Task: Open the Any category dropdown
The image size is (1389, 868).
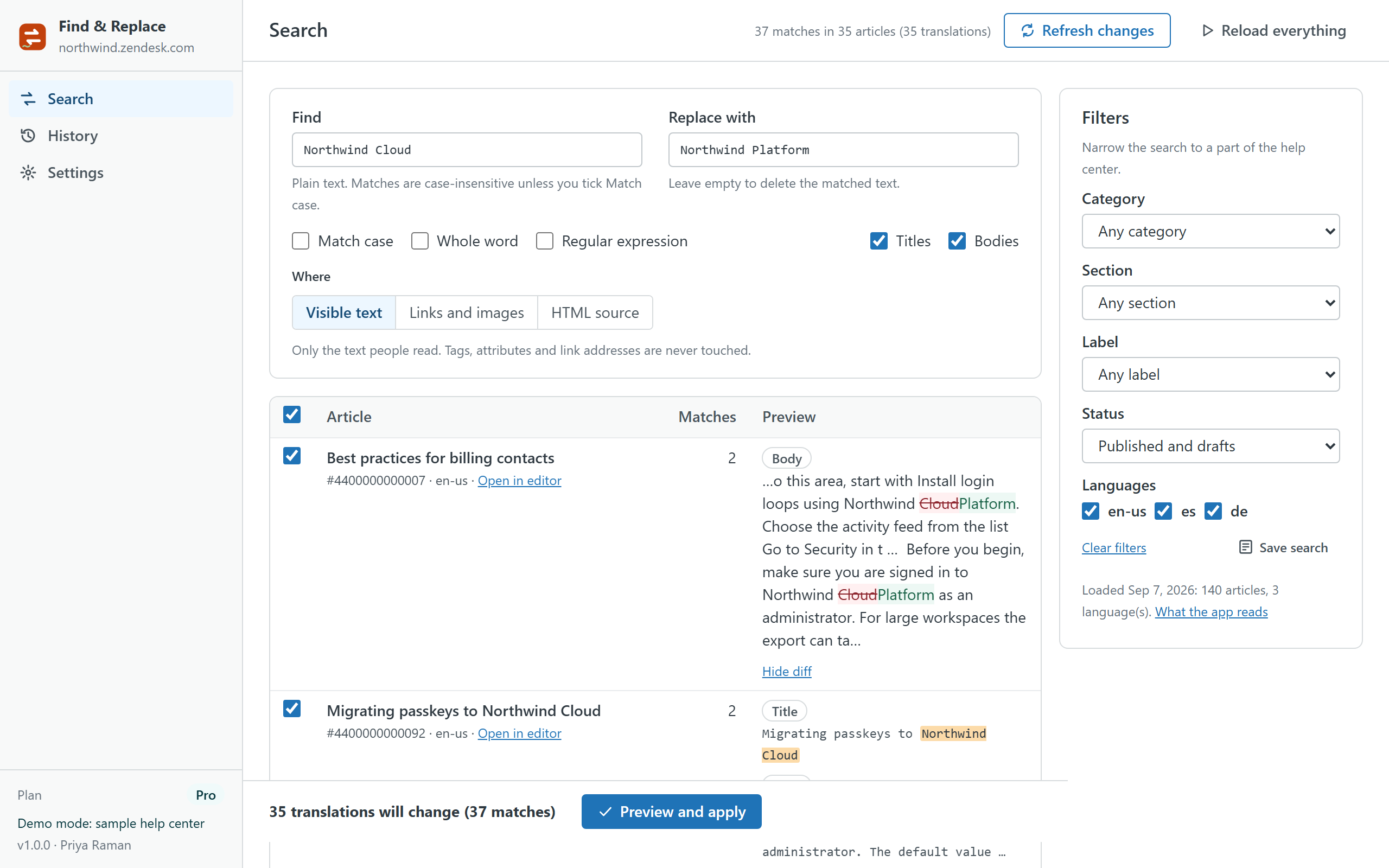Action: [x=1210, y=231]
